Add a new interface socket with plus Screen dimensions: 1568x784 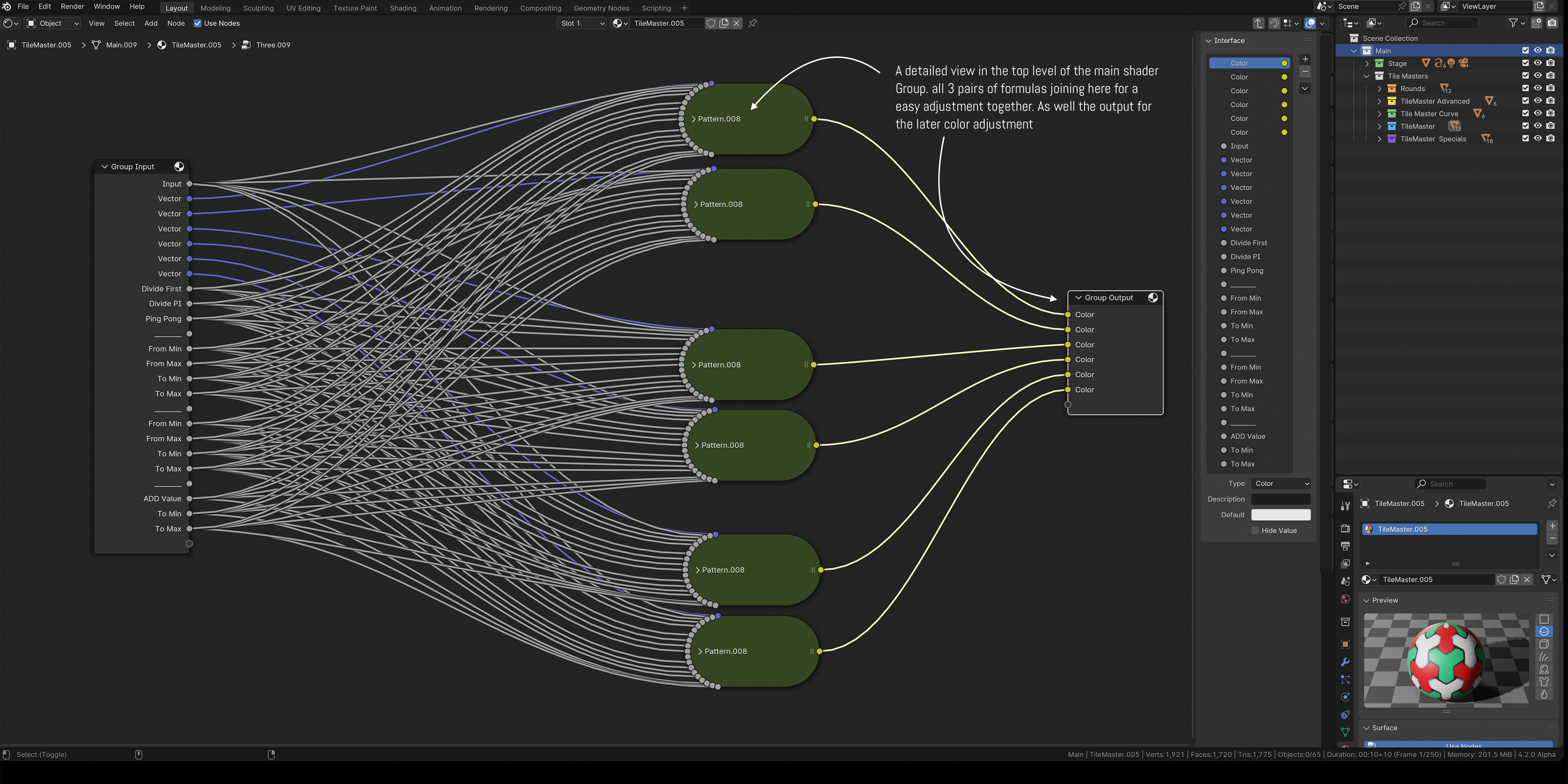click(x=1305, y=59)
